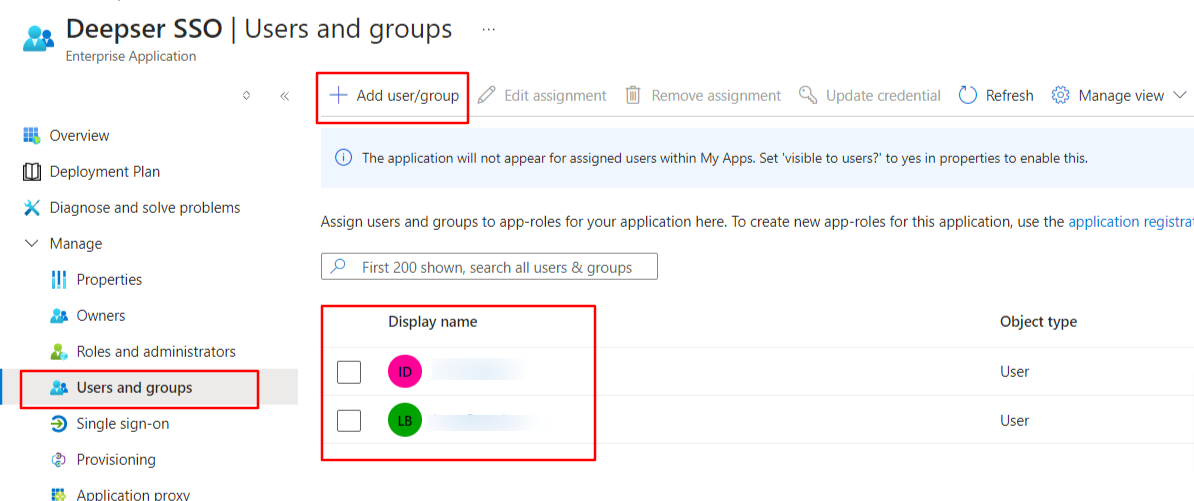This screenshot has height=501, width=1194.
Task: Click Manage view button label
Action: tap(1121, 95)
